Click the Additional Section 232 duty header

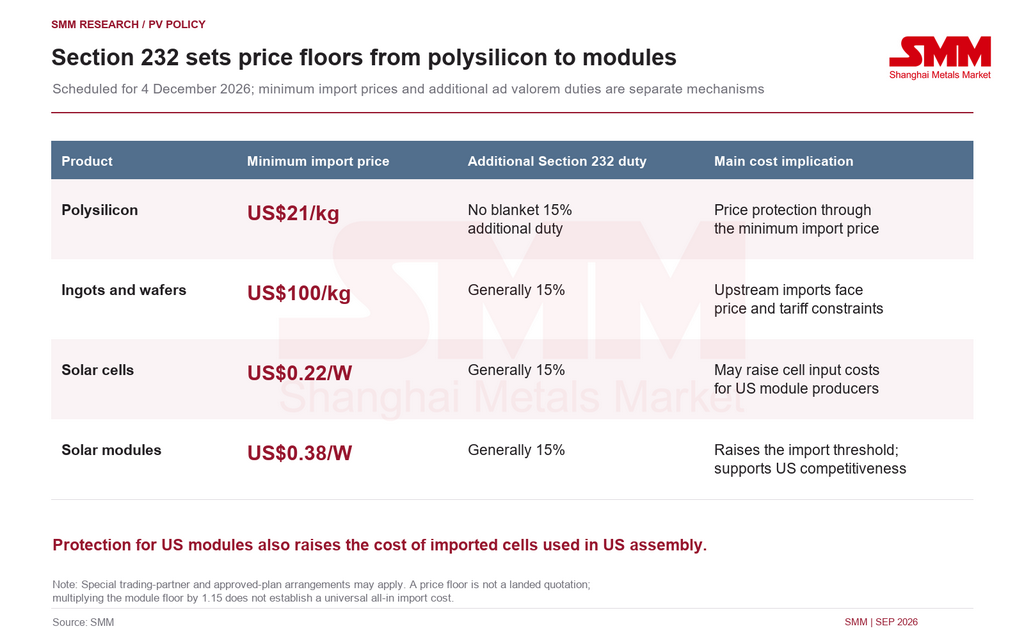pyautogui.click(x=557, y=161)
